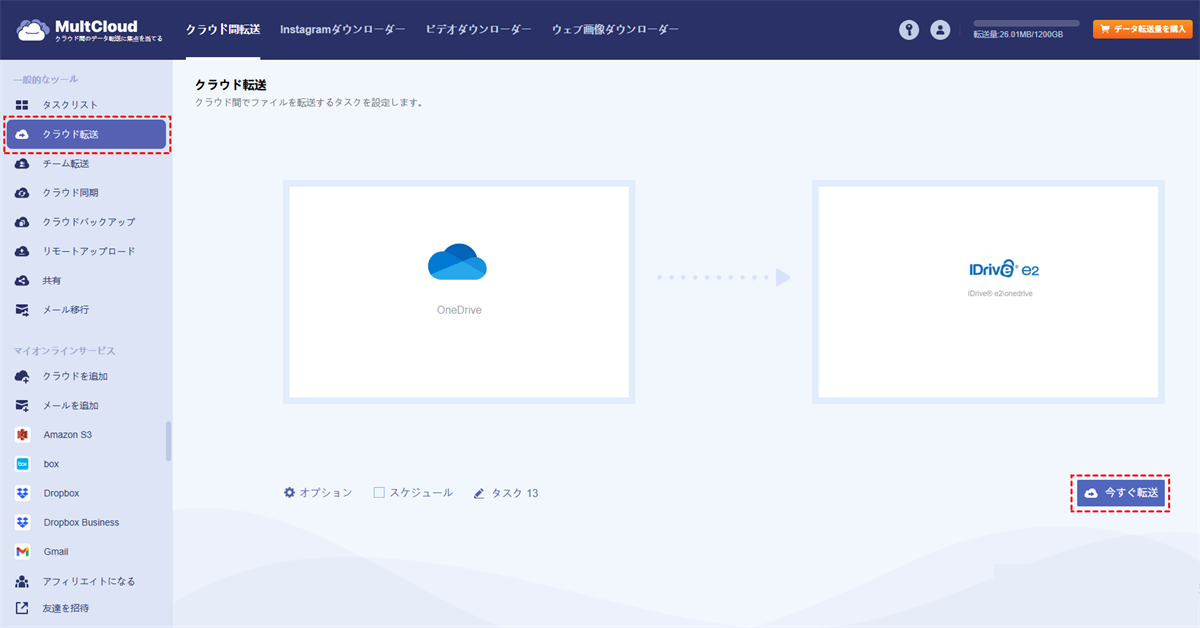The height and width of the screenshot is (628, 1200).
Task: Edit タスク 13 name
Action: point(515,493)
